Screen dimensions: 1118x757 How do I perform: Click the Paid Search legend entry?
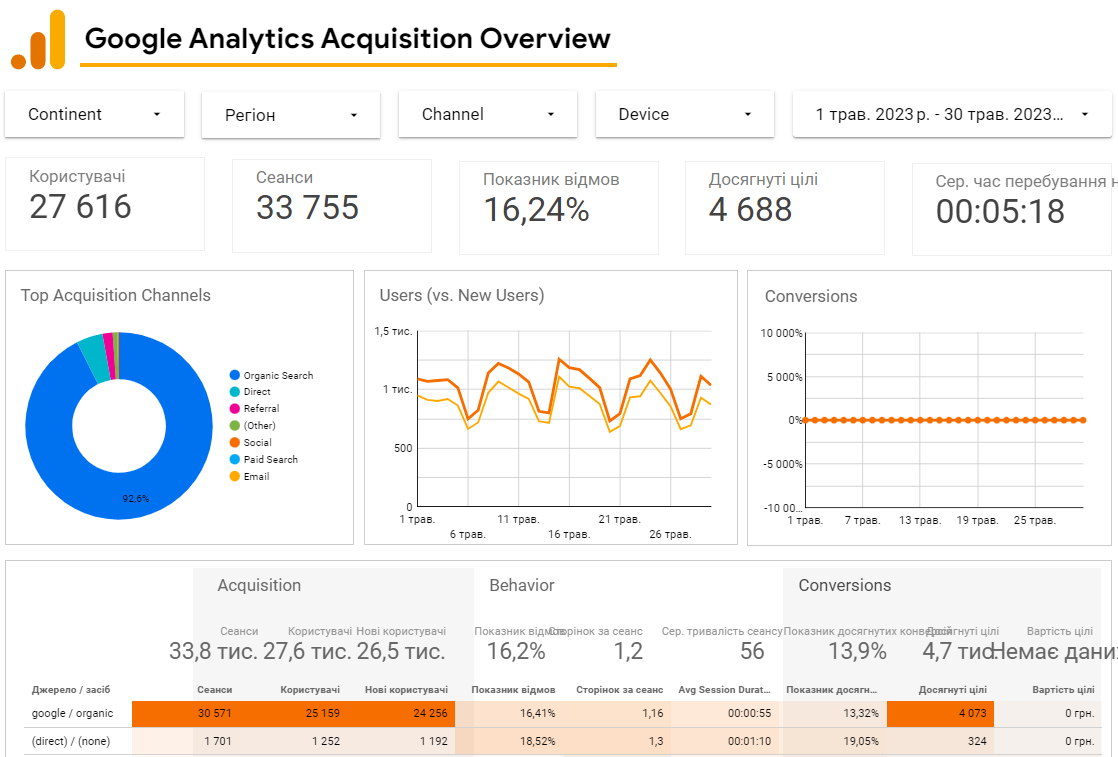[270, 460]
